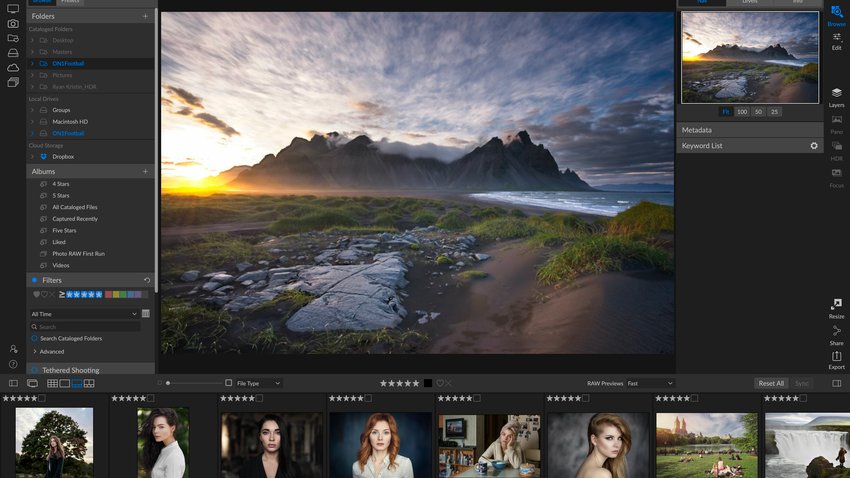Switch to grid view
Image resolution: width=850 pixels, height=478 pixels.
point(53,383)
